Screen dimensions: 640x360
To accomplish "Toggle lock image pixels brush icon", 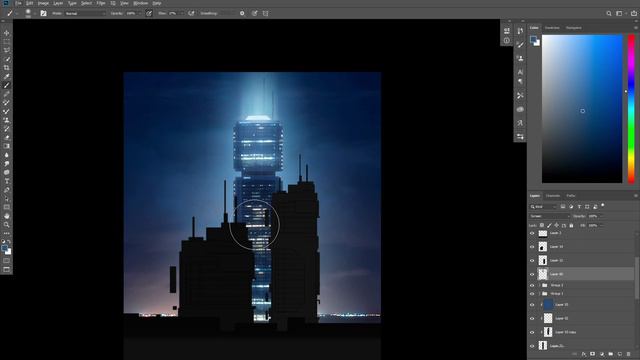I will (x=549, y=225).
